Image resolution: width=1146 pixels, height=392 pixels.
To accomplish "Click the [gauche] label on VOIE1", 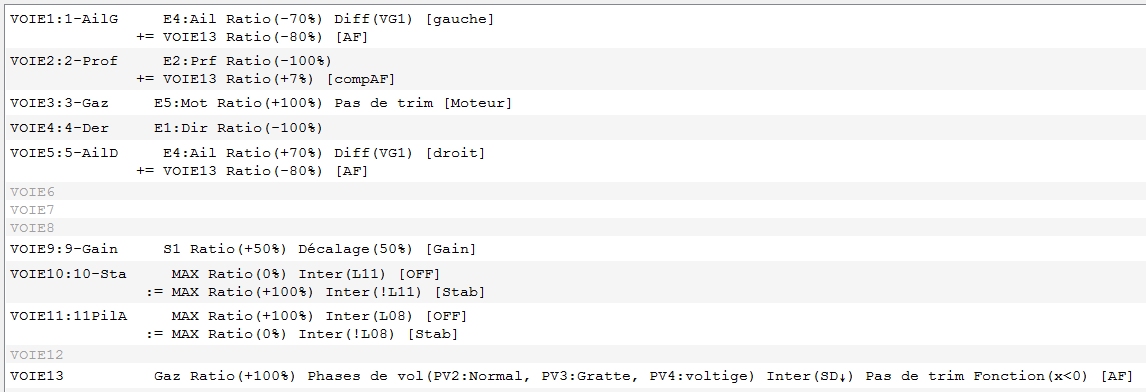I will coord(460,19).
